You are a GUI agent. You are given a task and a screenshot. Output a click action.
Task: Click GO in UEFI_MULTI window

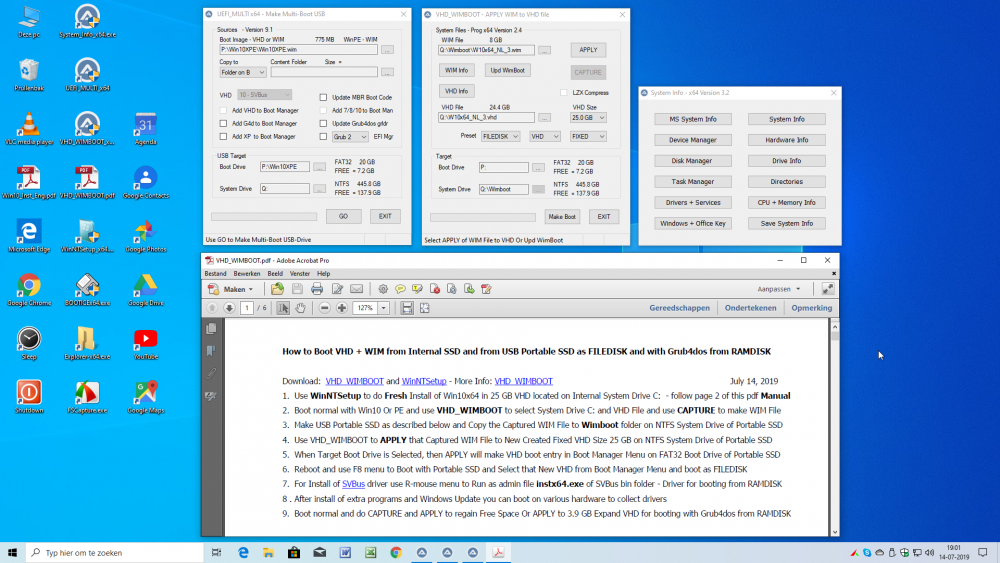tap(343, 216)
